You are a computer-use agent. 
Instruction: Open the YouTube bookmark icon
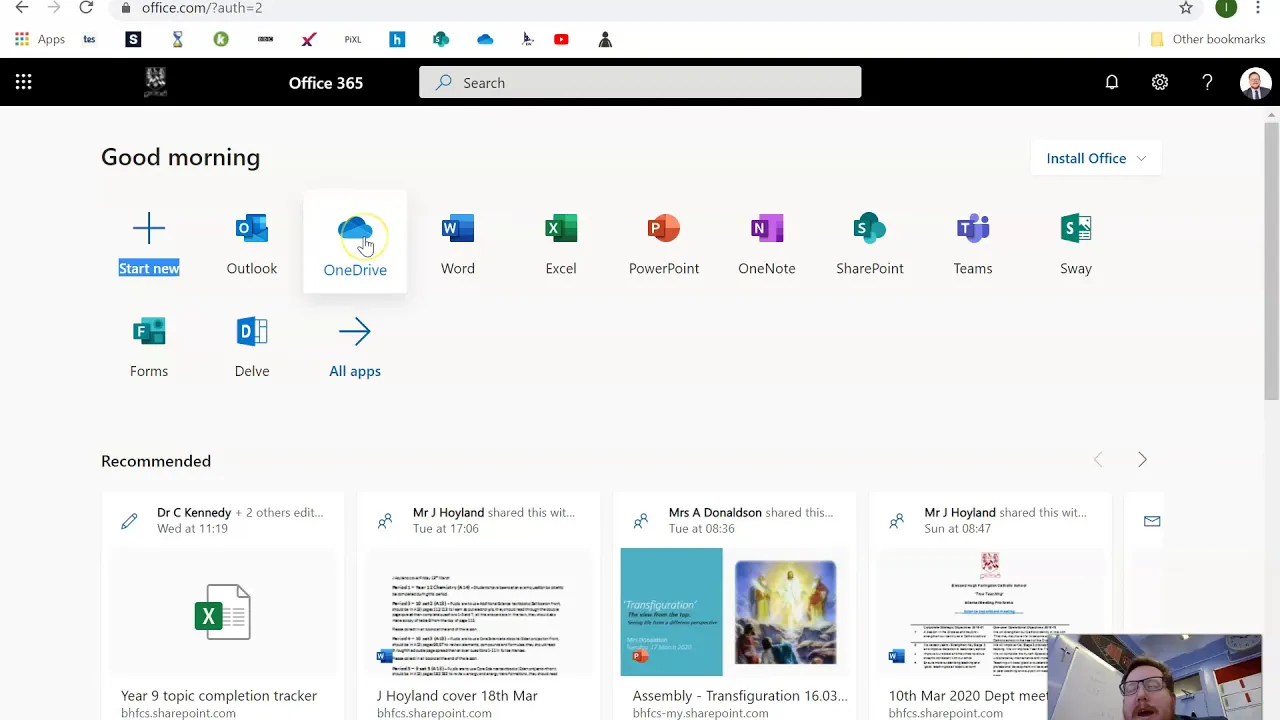coord(561,39)
